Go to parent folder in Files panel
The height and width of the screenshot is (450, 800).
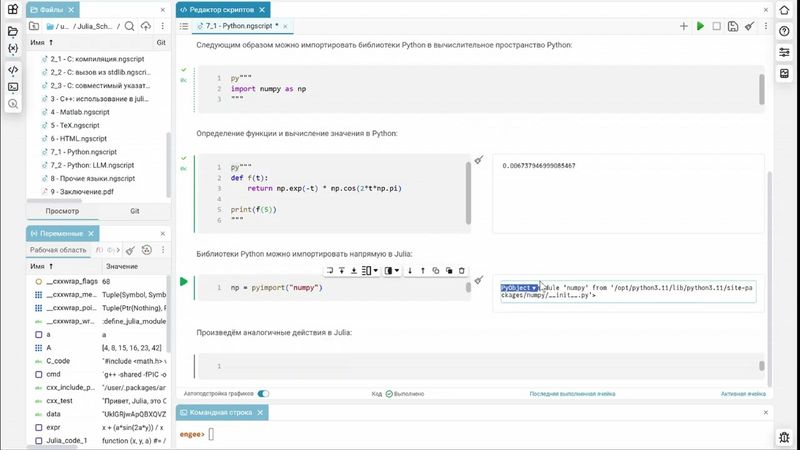[x=34, y=26]
